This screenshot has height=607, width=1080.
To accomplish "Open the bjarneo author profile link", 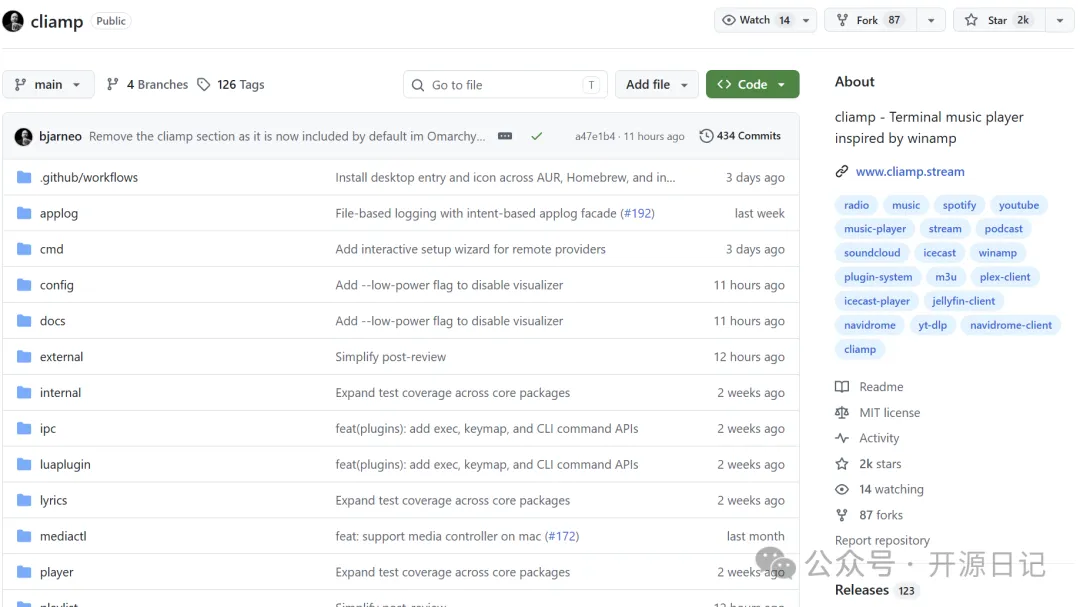I will tap(60, 136).
